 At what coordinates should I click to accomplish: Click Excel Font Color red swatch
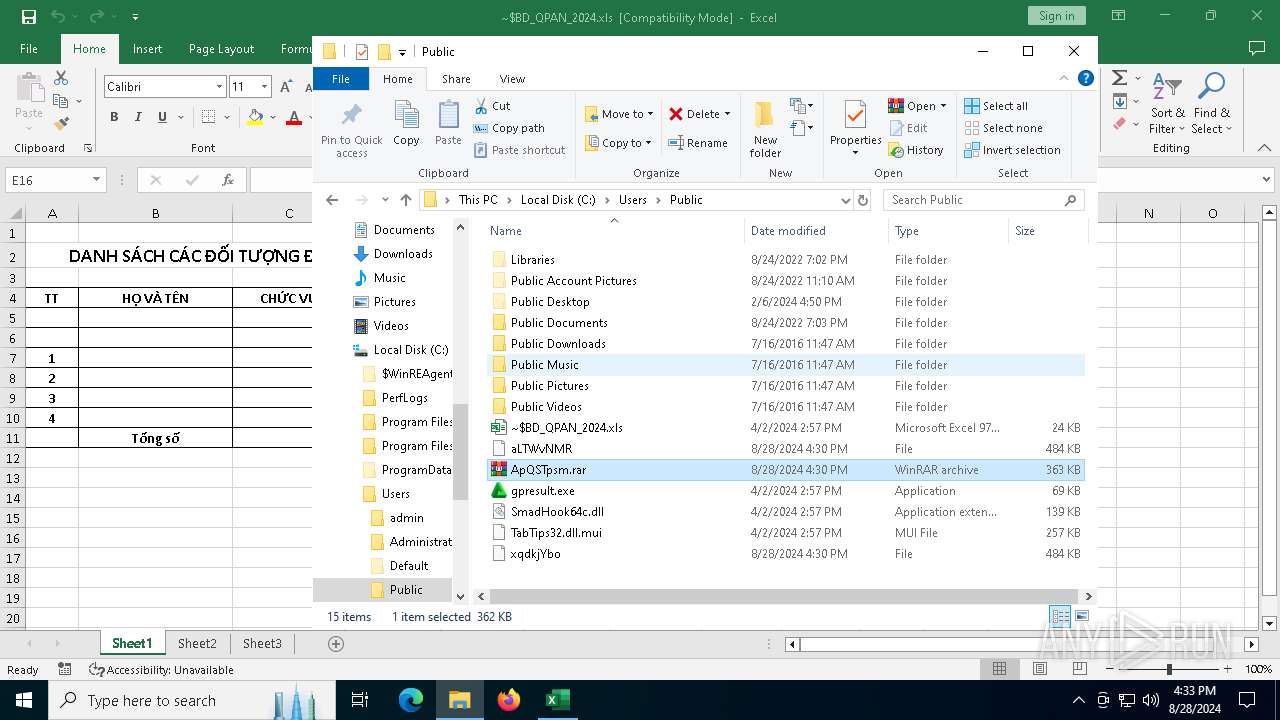294,118
